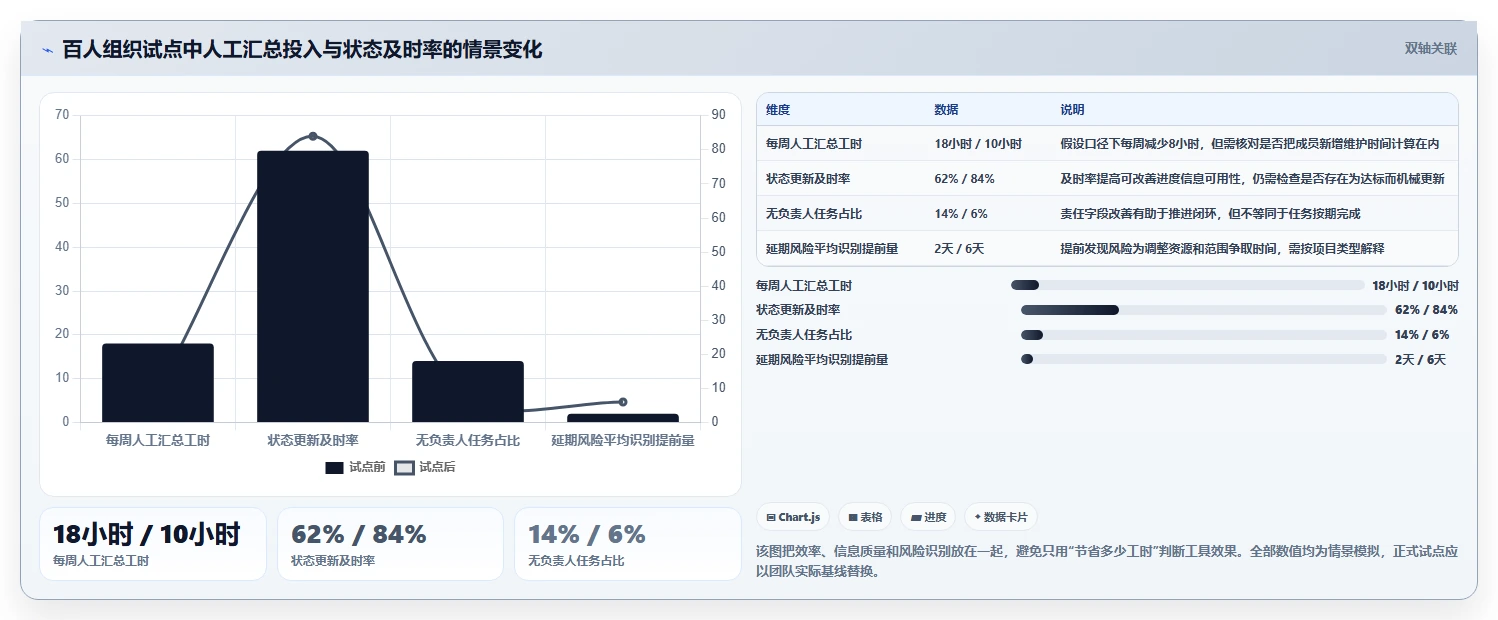The height and width of the screenshot is (620, 1498).
Task: Click the 说明 table column header
Action: point(1072,110)
